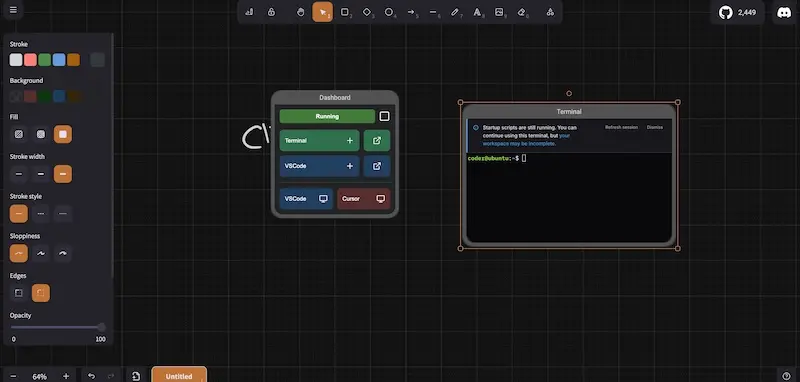Open the current stroke color picker
This screenshot has height=382, width=800.
pos(97,60)
